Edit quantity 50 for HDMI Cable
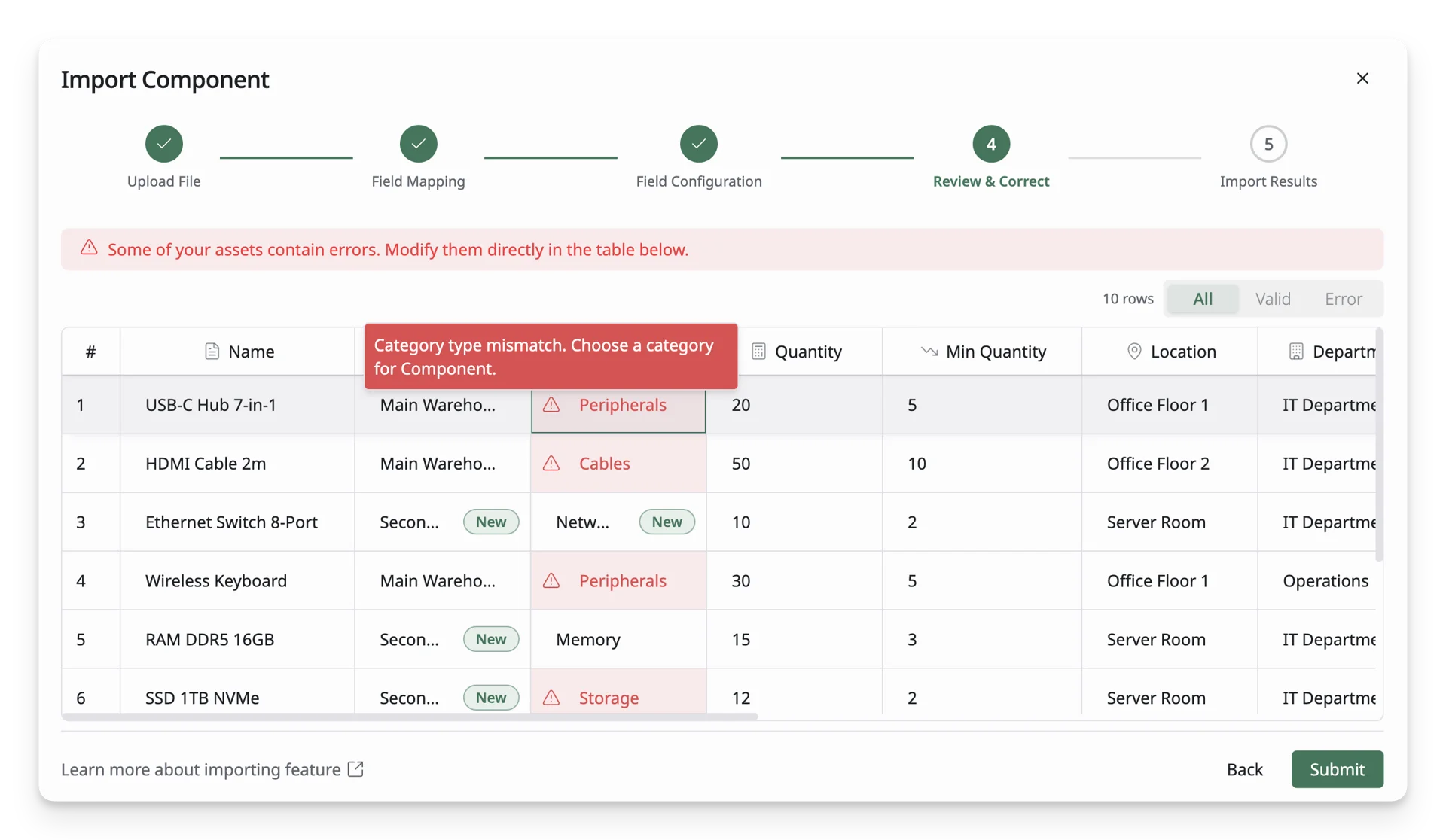This screenshot has height=840, width=1446. 795,464
